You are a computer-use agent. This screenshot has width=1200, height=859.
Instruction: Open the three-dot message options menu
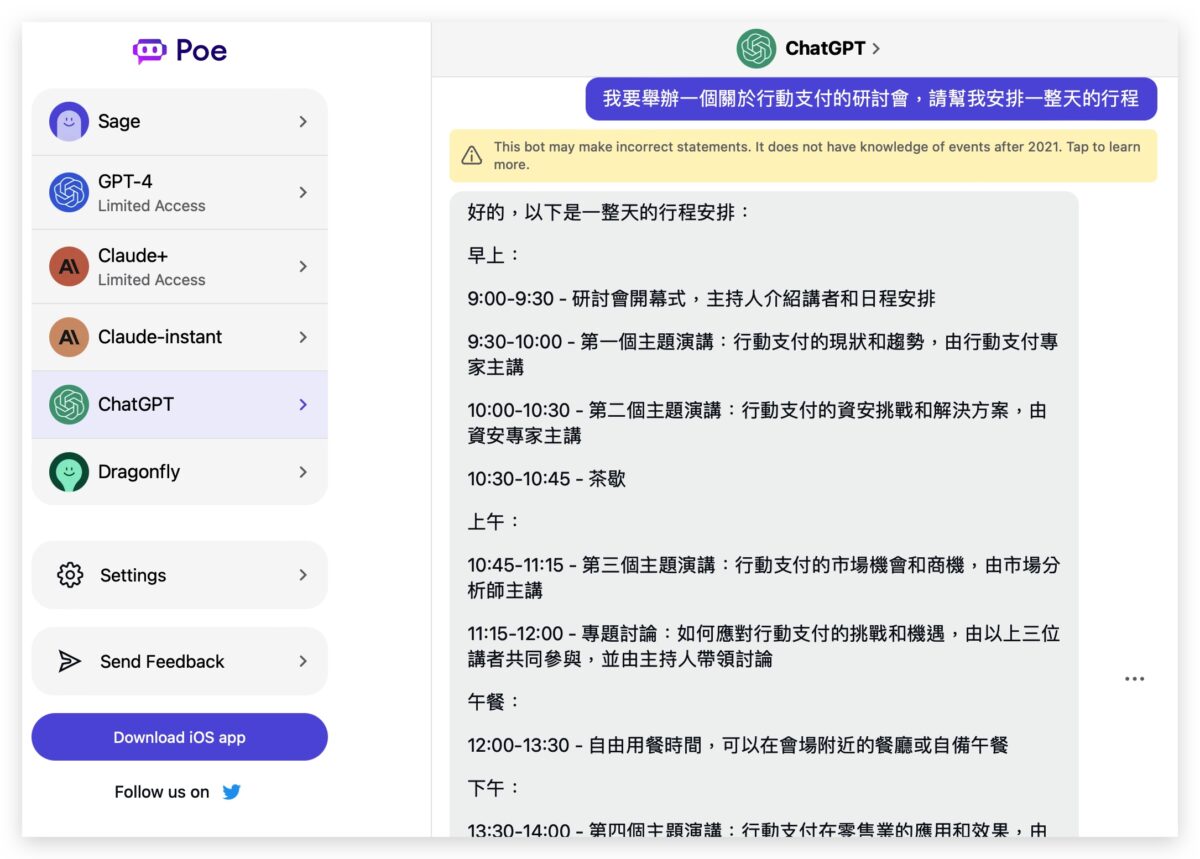1134,679
